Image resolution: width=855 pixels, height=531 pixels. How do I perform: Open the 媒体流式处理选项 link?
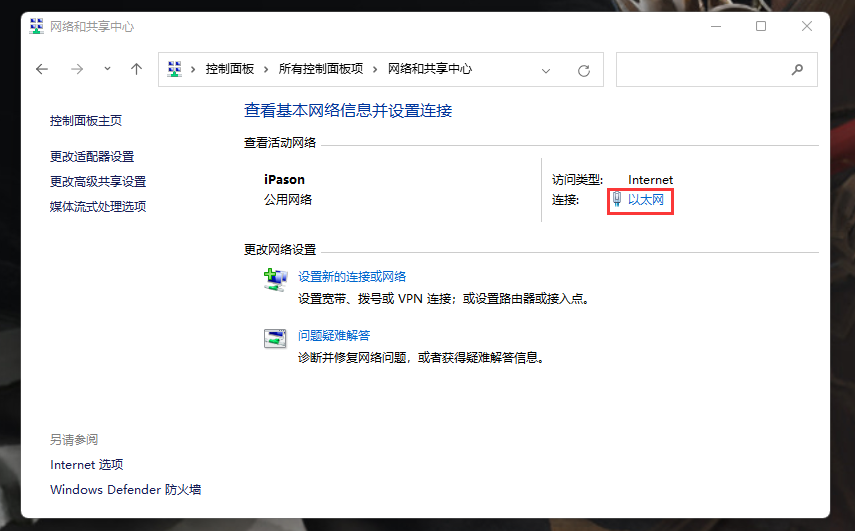[x=98, y=207]
